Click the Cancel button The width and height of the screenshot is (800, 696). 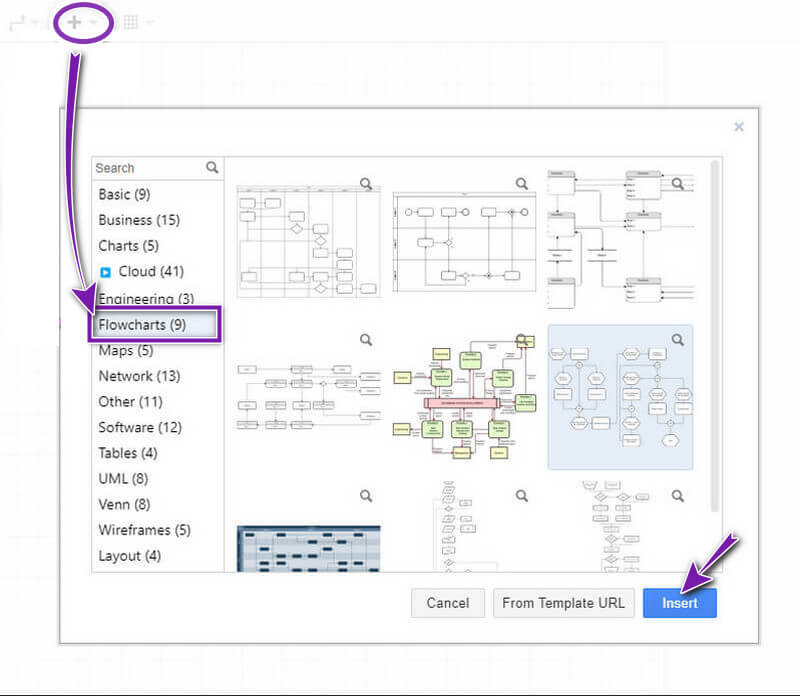448,603
